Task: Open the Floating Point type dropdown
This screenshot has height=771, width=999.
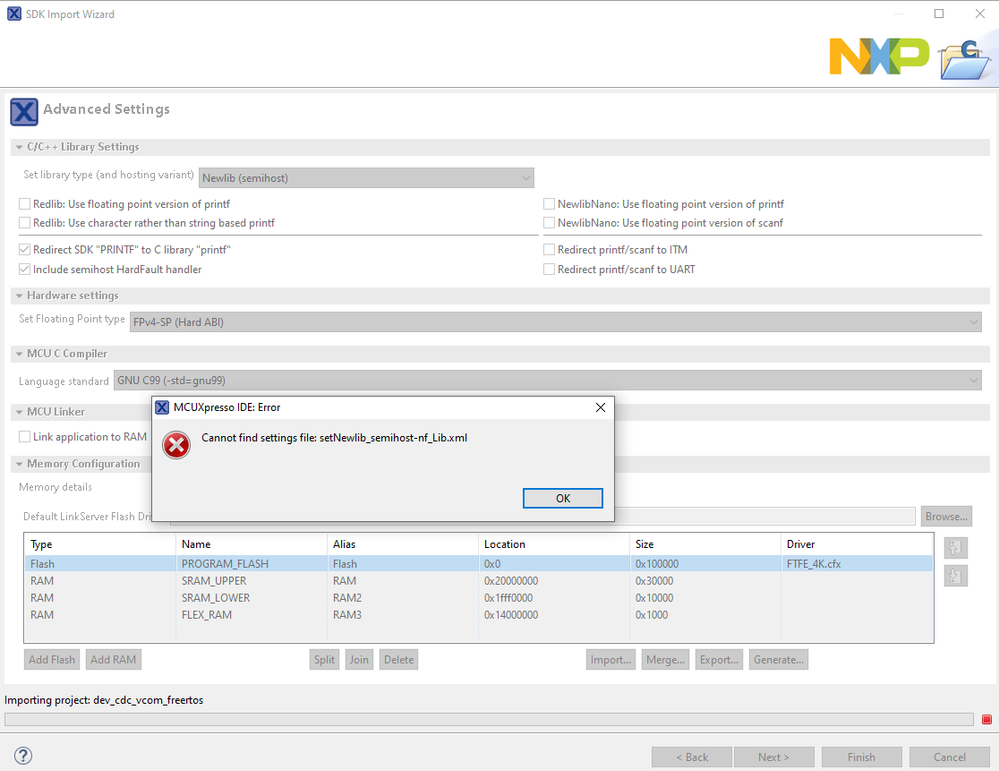Action: click(556, 322)
